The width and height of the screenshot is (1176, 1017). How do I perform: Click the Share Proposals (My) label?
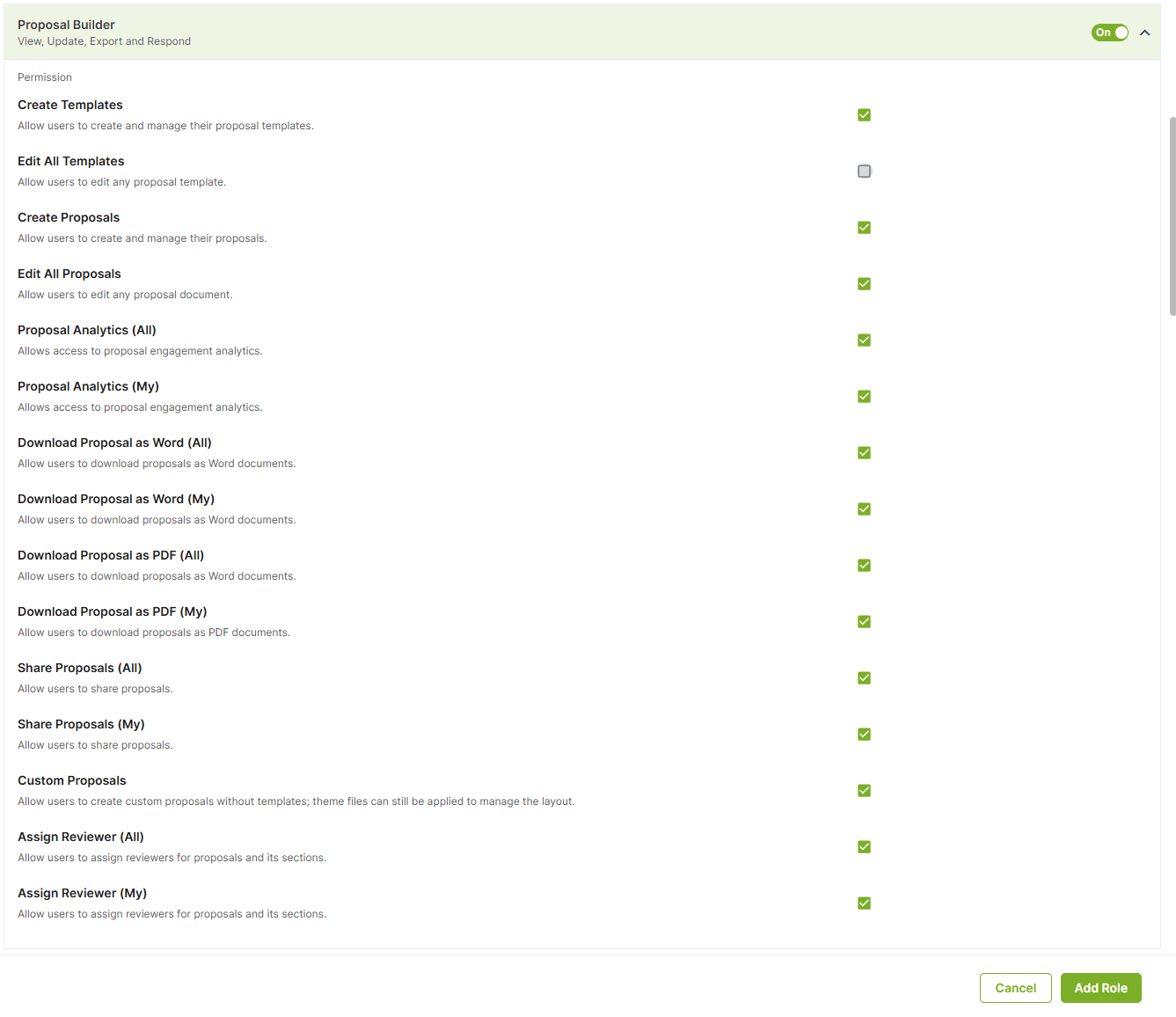click(x=81, y=724)
